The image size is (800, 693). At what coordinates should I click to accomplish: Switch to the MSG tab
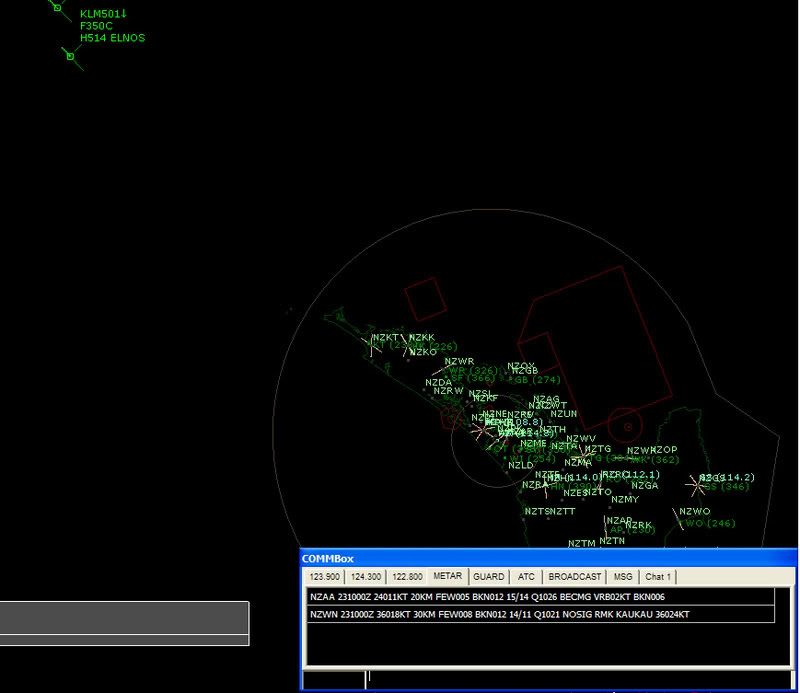tap(623, 577)
